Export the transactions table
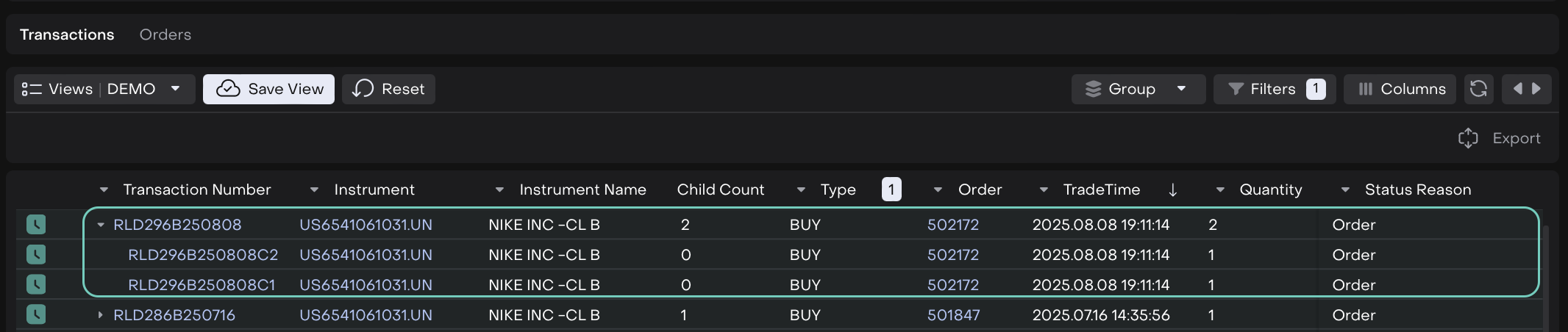Screen dimensions: 1568x332 coord(1500,138)
